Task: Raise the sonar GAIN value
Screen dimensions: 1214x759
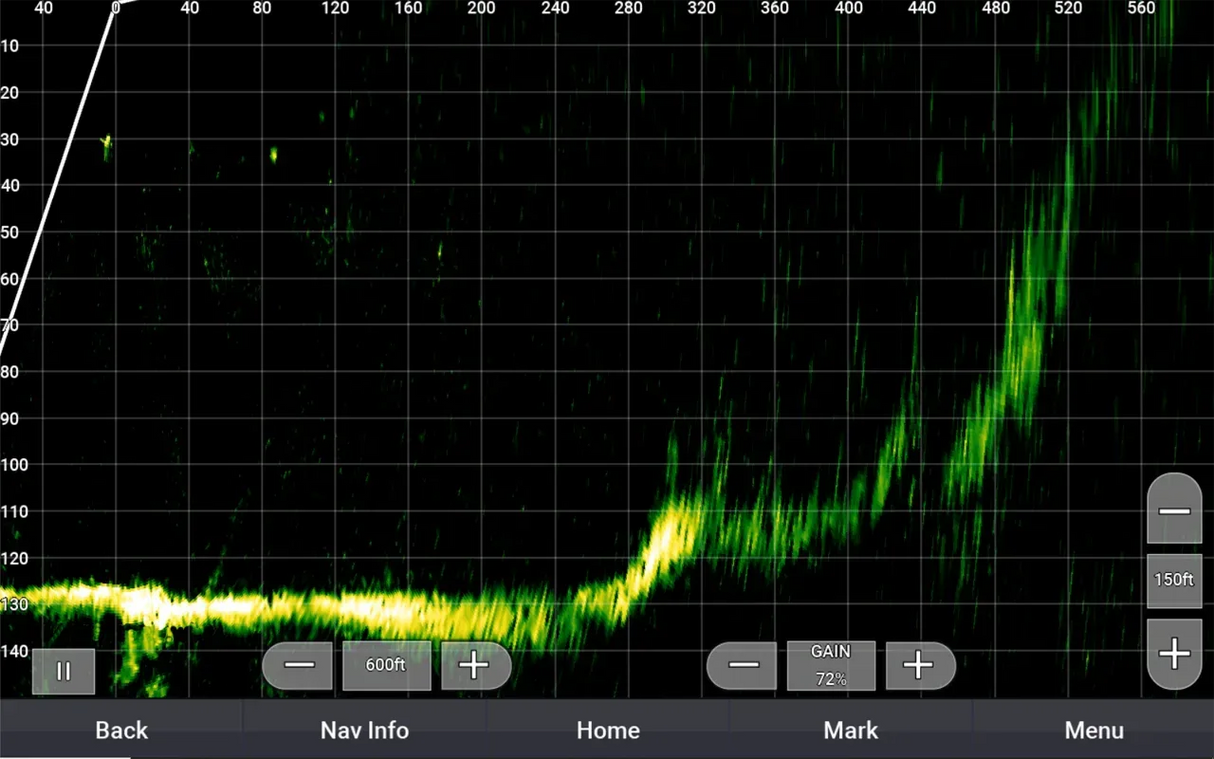Action: (919, 665)
